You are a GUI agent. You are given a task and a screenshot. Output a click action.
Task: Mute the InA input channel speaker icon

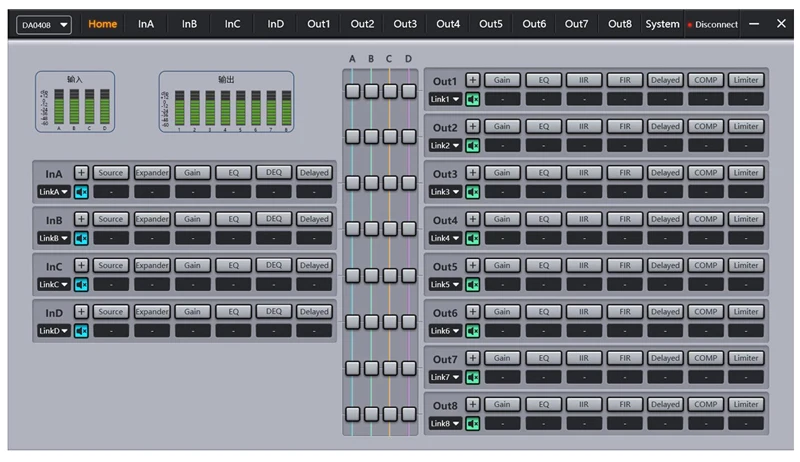[x=81, y=192]
